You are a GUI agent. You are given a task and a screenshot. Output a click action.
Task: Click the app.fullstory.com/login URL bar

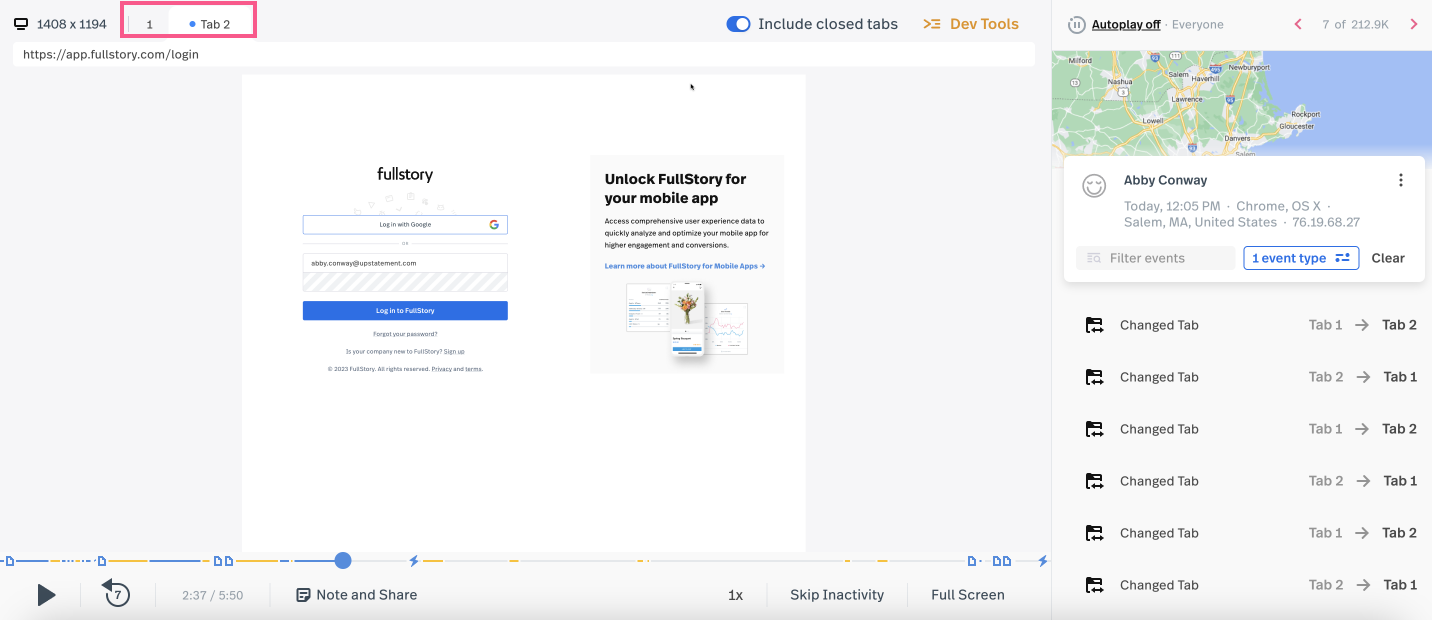pyautogui.click(x=523, y=54)
